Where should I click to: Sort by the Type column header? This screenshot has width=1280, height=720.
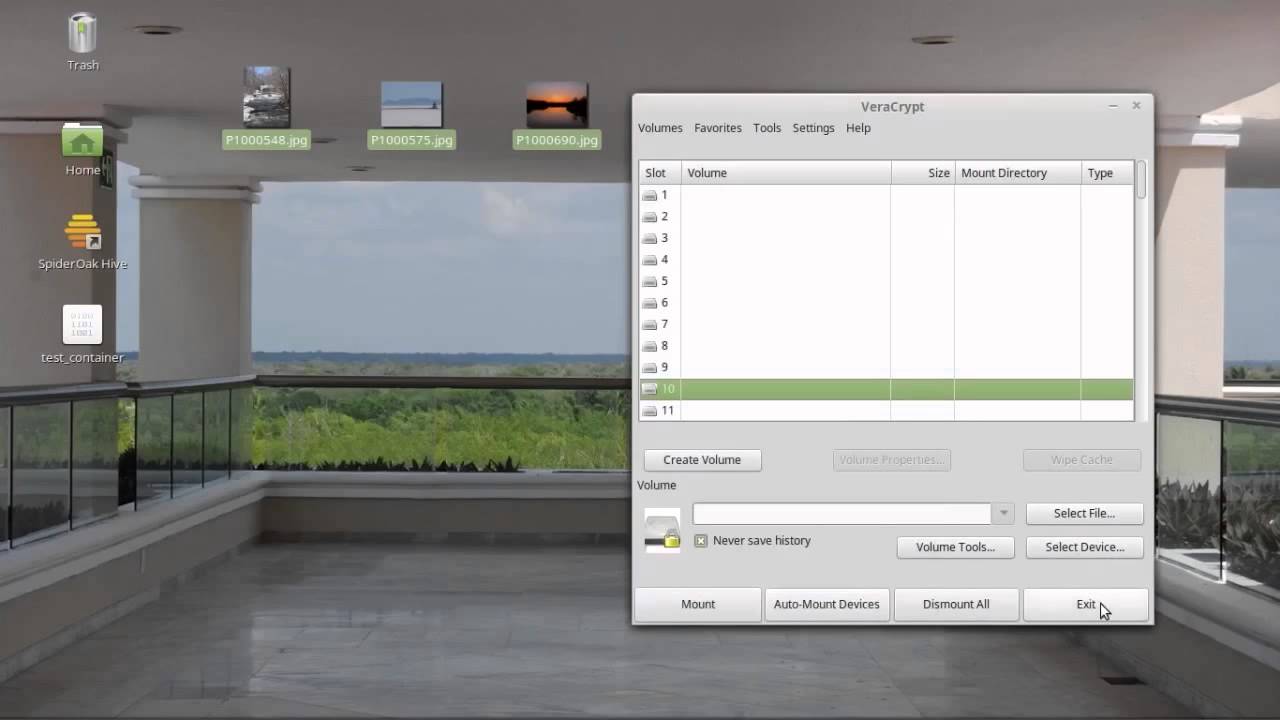[1107, 173]
